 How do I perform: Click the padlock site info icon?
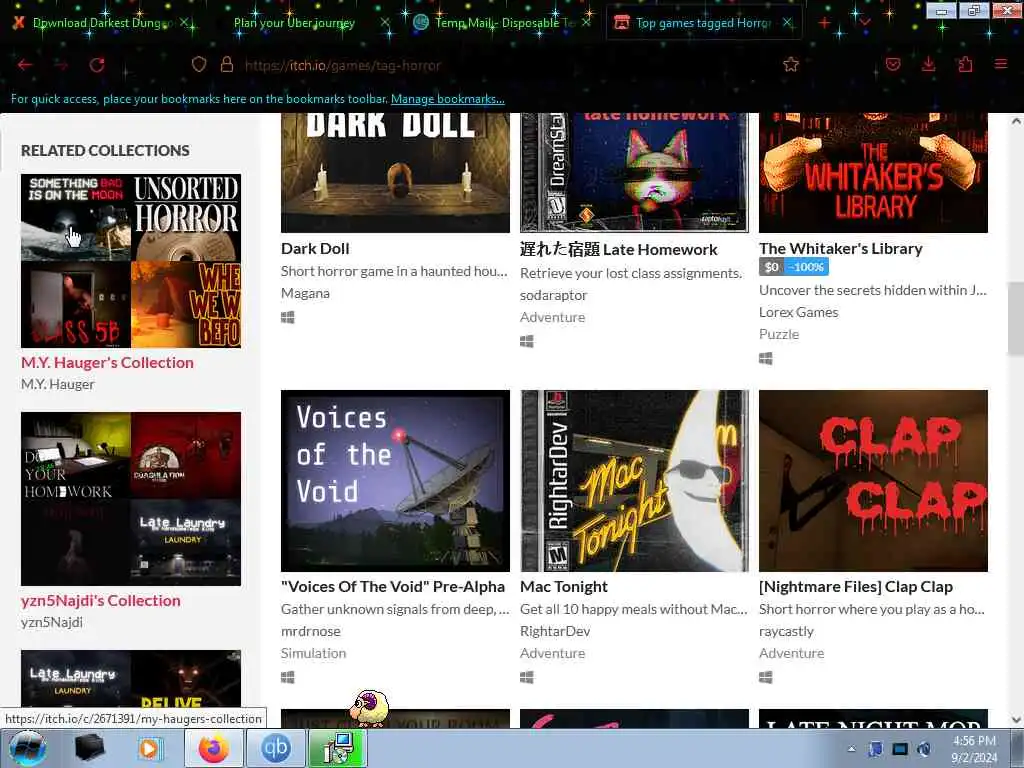click(x=227, y=64)
